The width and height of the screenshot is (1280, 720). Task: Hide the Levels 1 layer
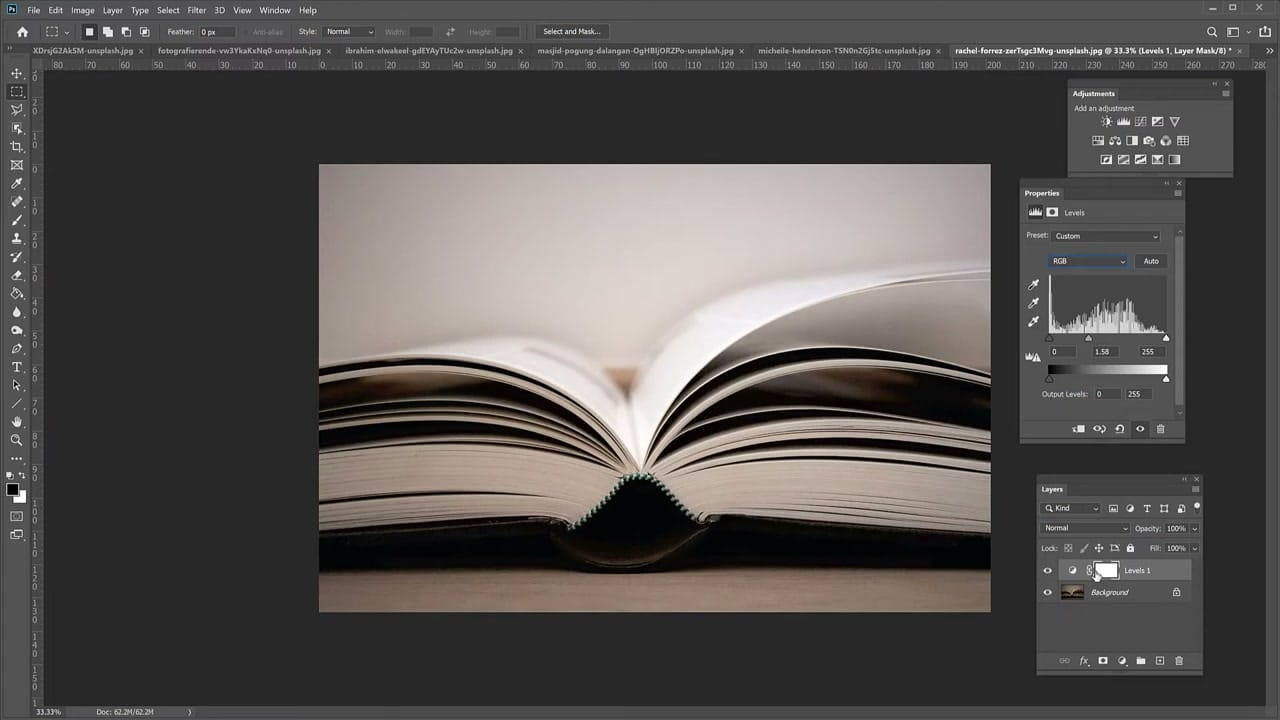[1047, 571]
